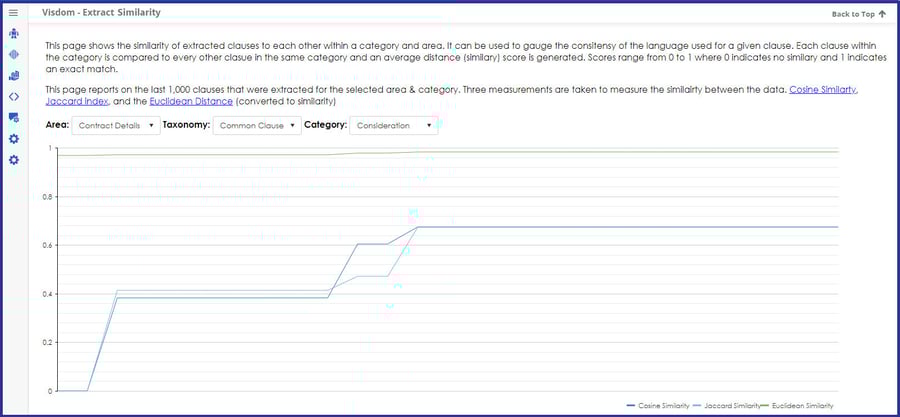Open the stacked documents sidebar icon

(14, 76)
